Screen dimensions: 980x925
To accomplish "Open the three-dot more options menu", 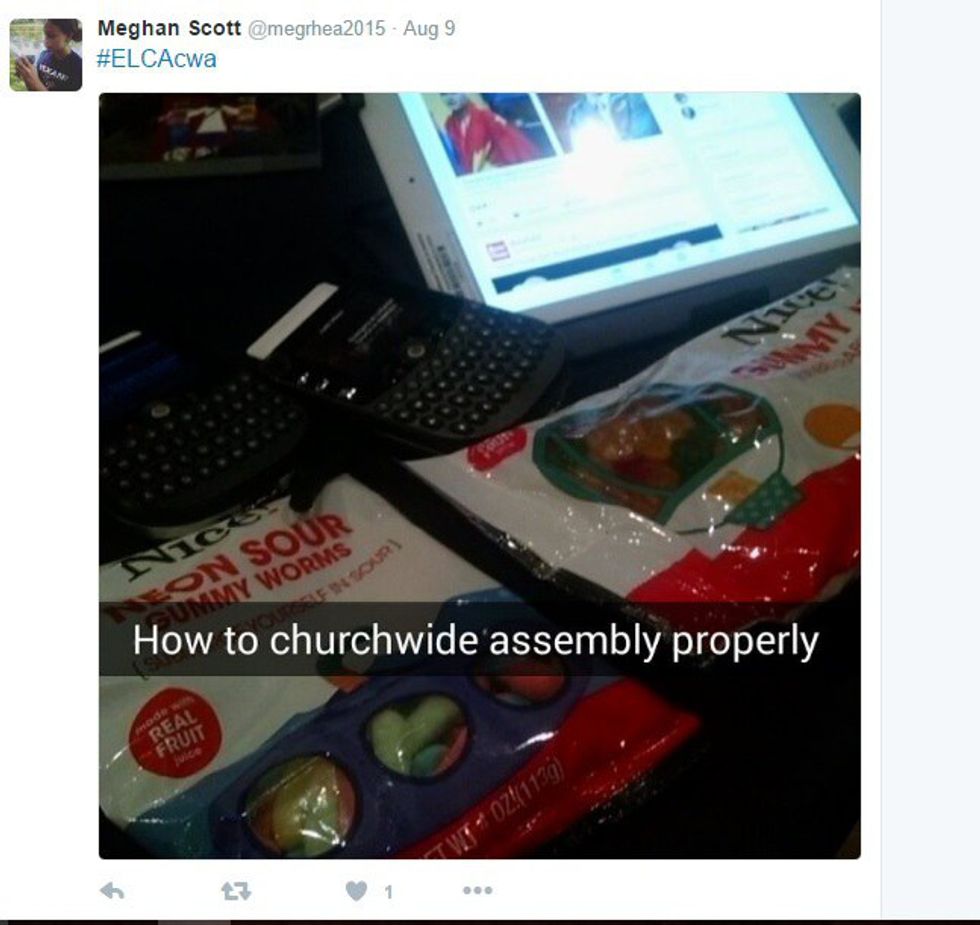I will pos(478,890).
